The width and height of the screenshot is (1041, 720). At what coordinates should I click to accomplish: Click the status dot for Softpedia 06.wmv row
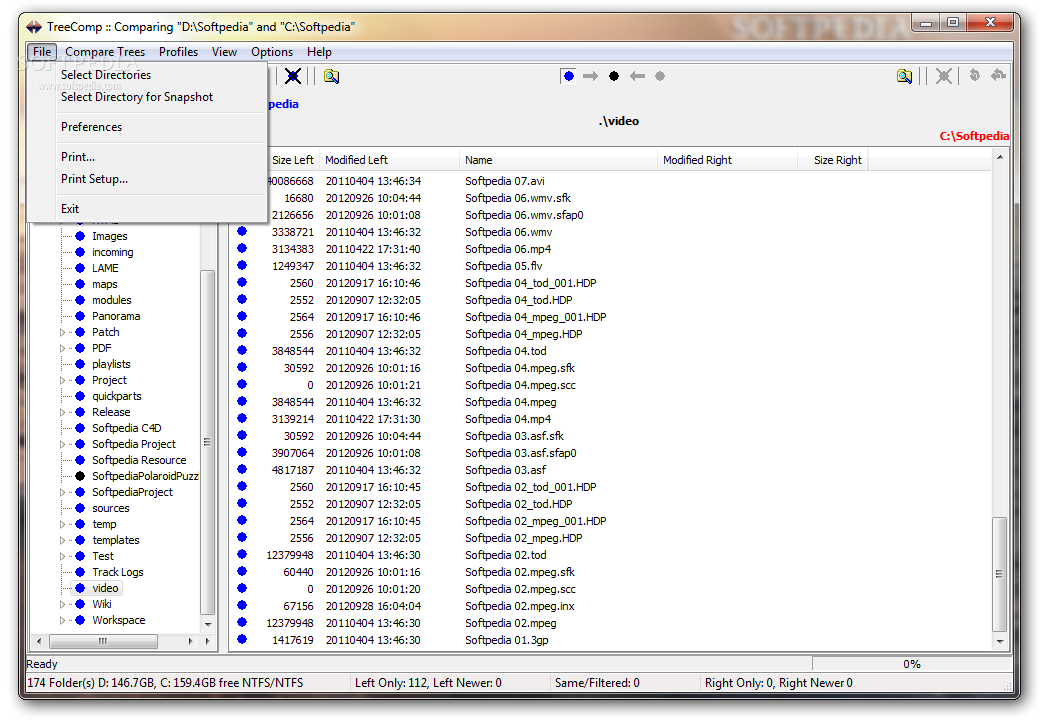pyautogui.click(x=242, y=231)
